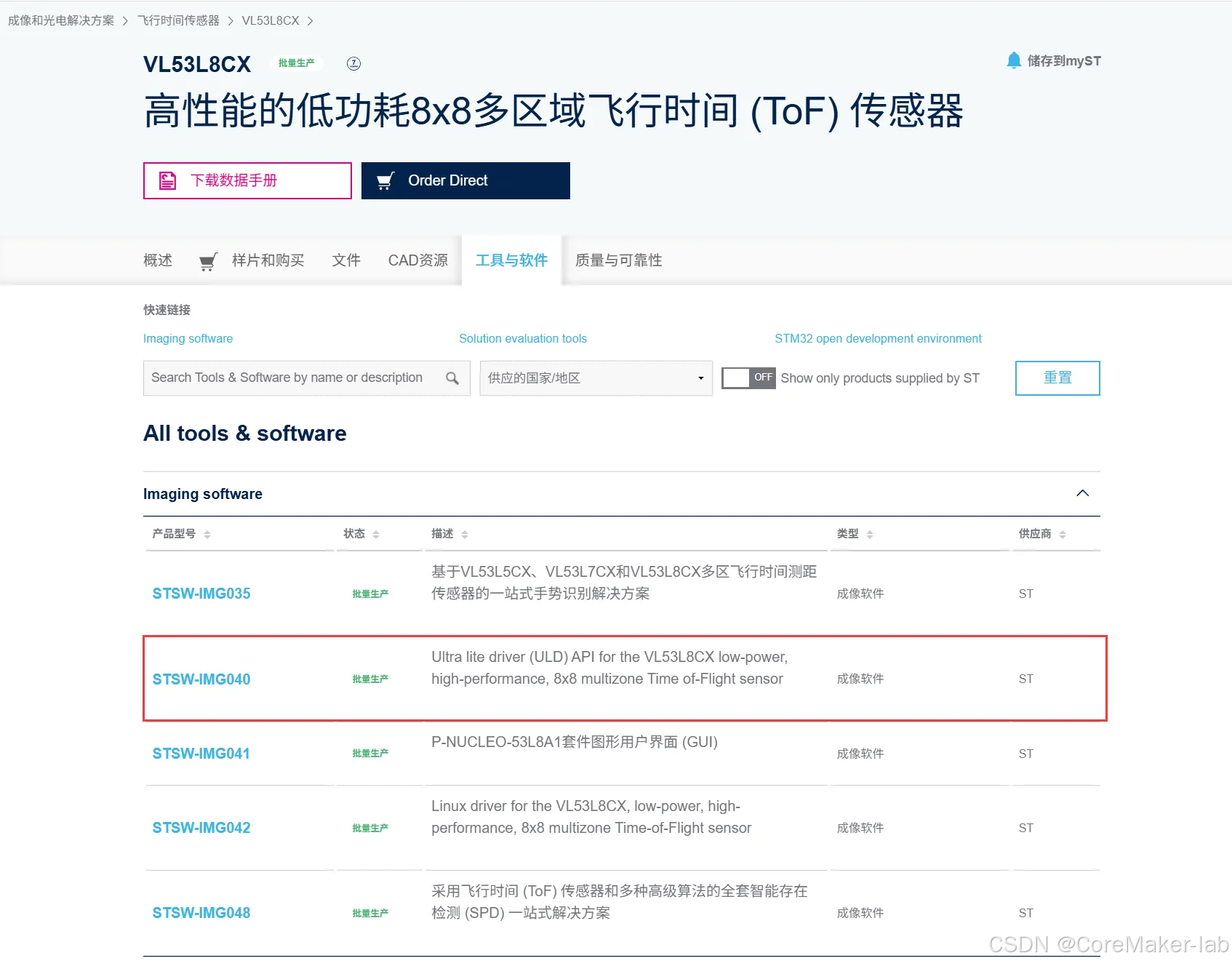Screen dimensions: 1232x966
Task: Sort the table by 供应商 column arrows
Action: 1063,535
